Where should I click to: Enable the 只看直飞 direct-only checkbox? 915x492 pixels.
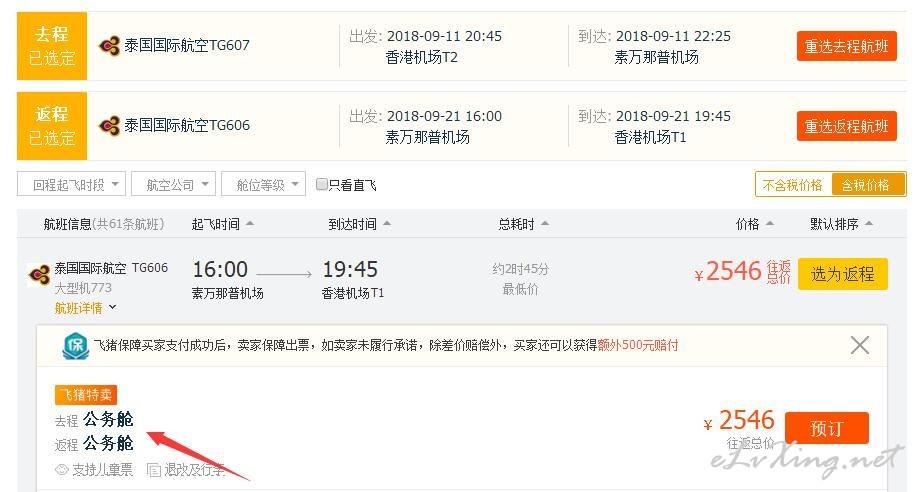coord(321,184)
